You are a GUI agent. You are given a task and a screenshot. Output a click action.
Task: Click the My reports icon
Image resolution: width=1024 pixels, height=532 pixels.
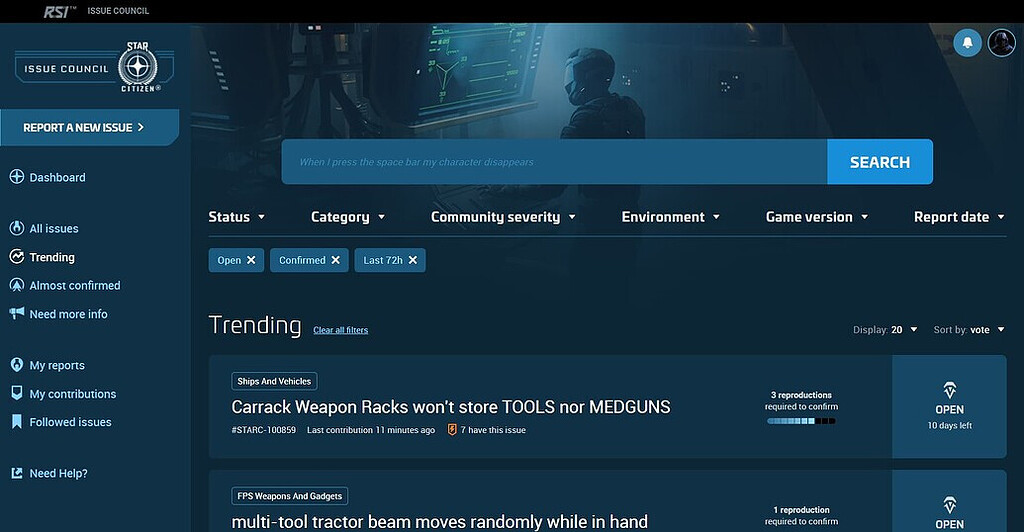pyautogui.click(x=17, y=365)
